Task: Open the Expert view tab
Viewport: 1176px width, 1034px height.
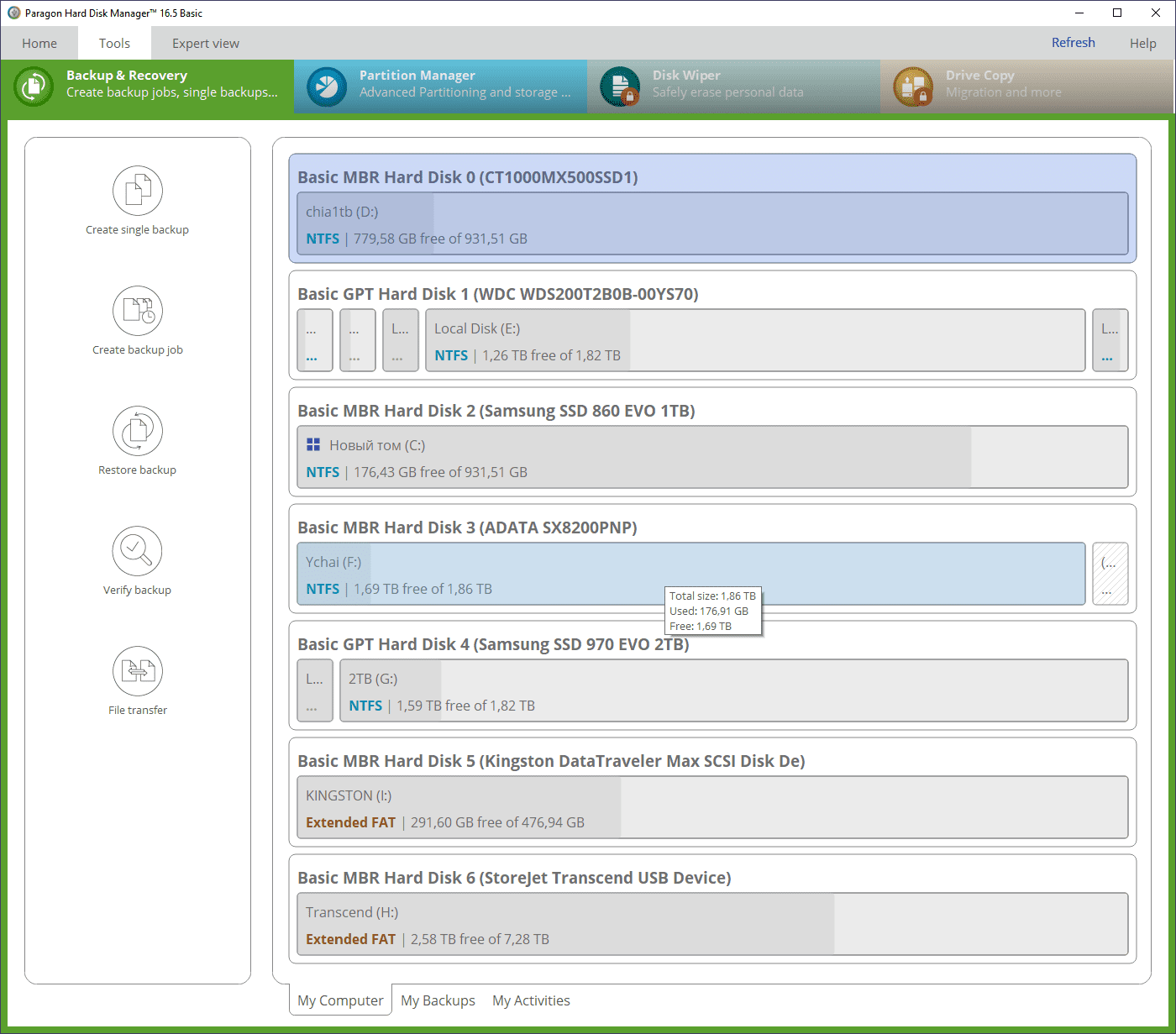Action: [x=206, y=43]
